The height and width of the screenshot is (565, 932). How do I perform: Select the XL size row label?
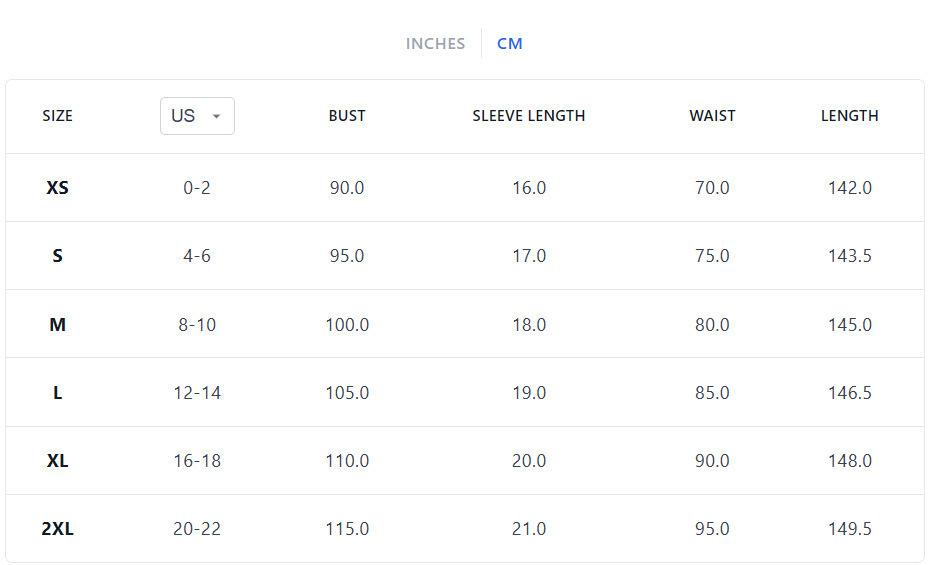58,461
